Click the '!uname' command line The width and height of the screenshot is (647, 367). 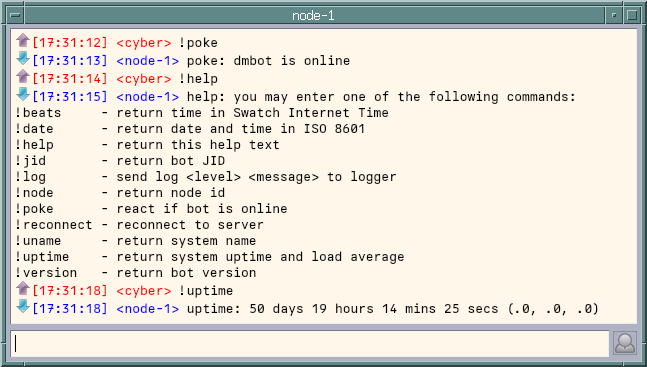(135, 241)
